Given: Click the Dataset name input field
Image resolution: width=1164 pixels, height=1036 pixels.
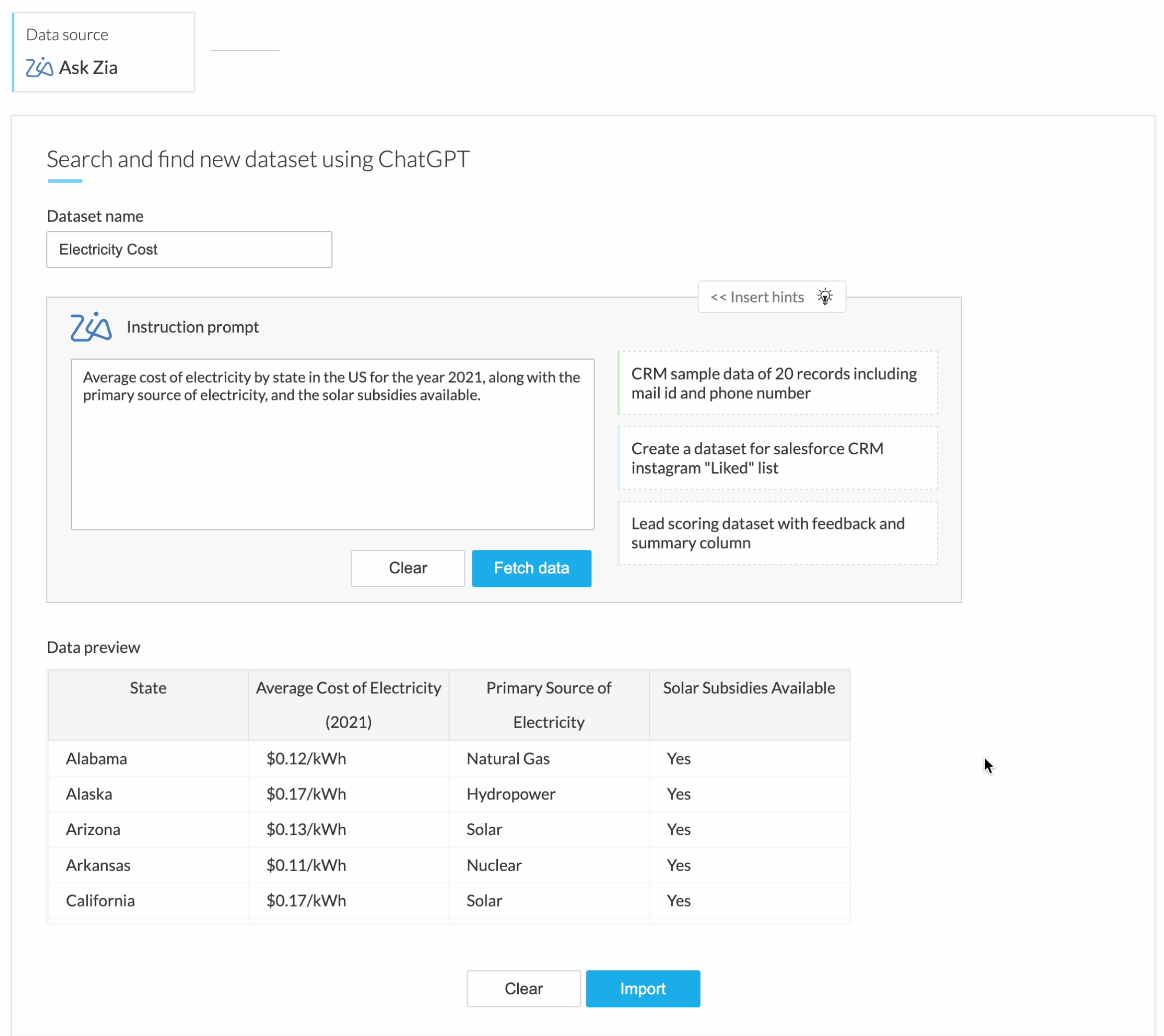Looking at the screenshot, I should (189, 250).
